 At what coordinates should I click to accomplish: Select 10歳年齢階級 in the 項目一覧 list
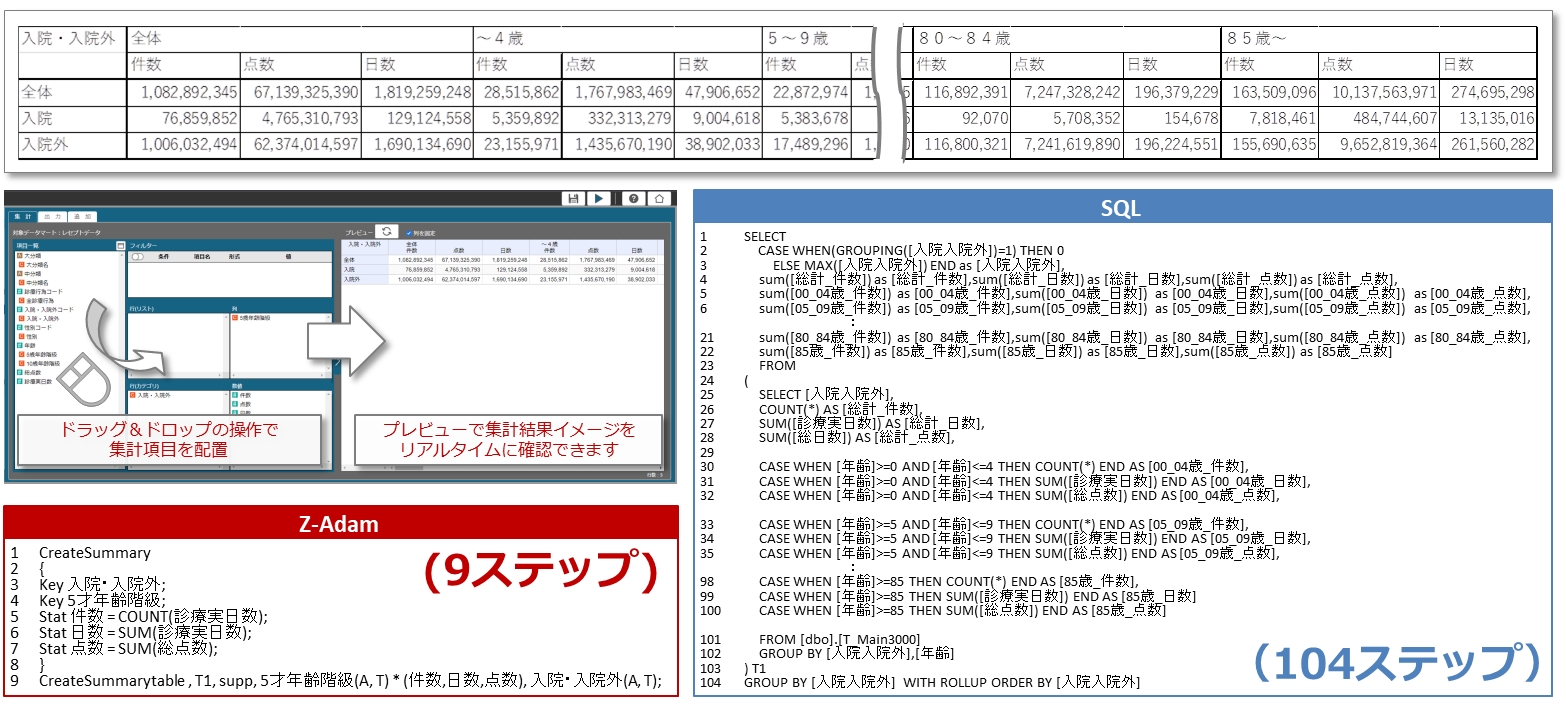pyautogui.click(x=40, y=364)
